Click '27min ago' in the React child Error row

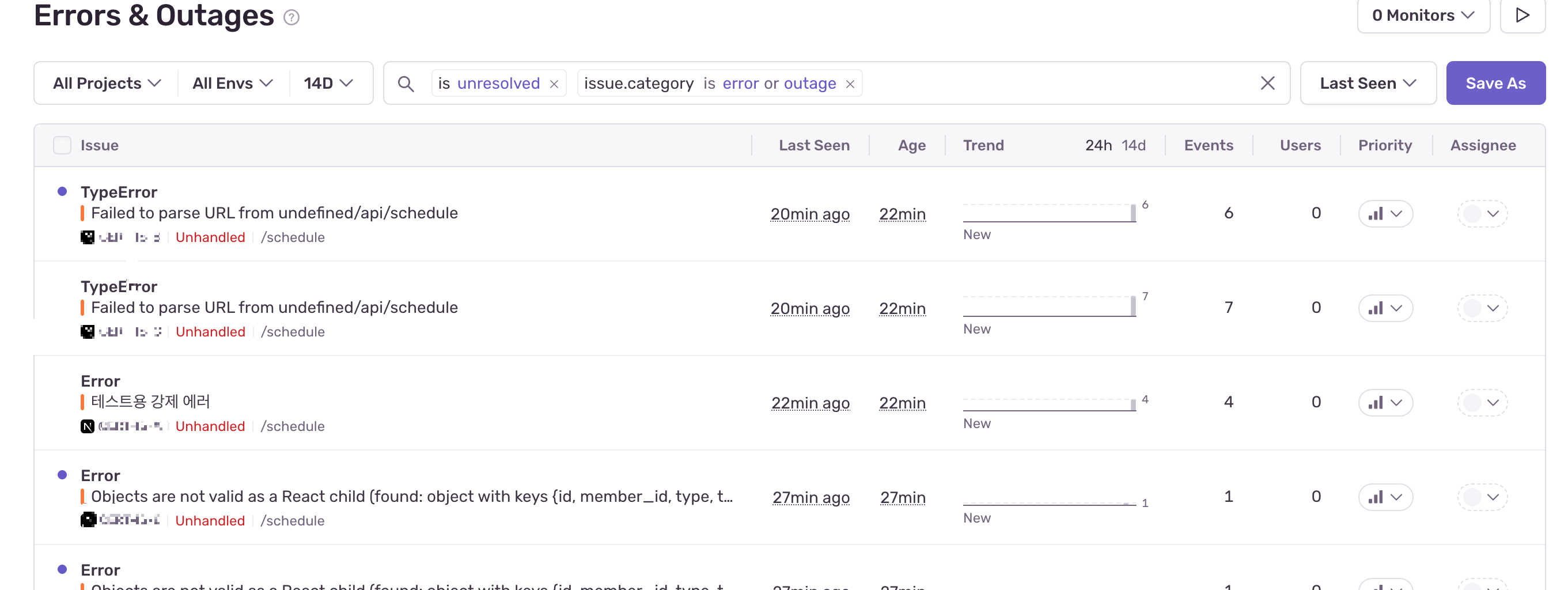point(810,497)
